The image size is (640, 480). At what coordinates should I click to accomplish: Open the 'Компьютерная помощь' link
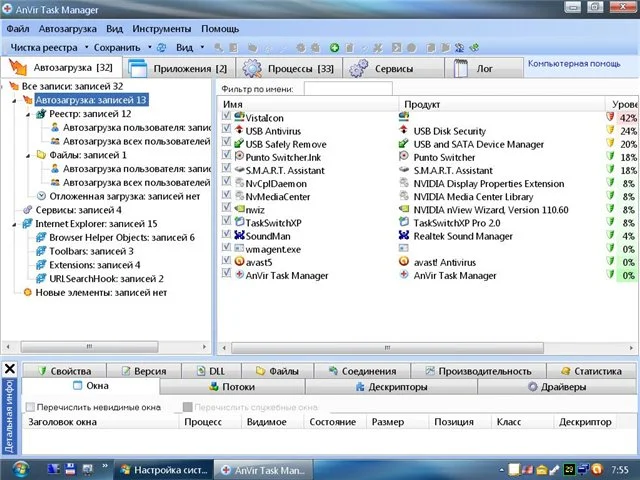[x=576, y=64]
